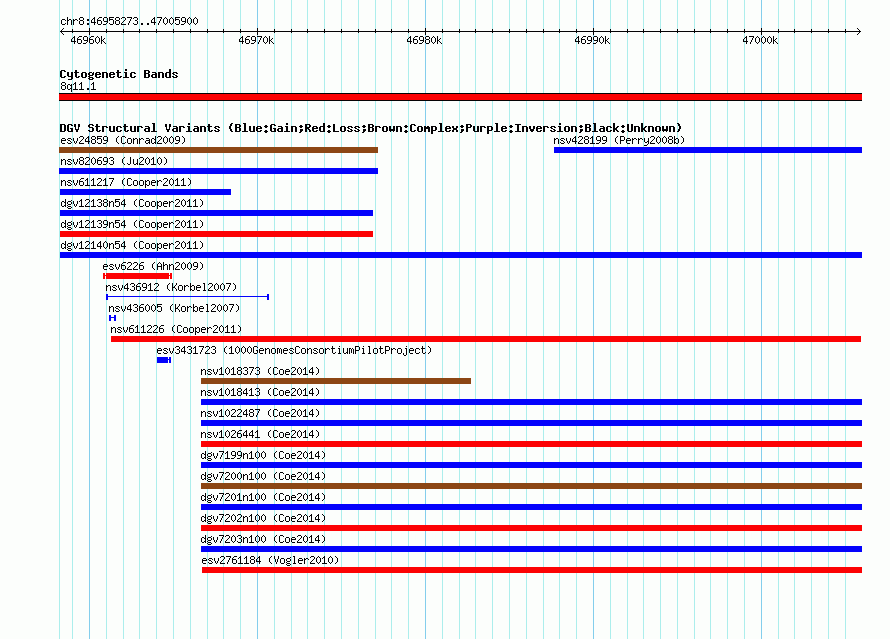This screenshot has width=890, height=639.
Task: Open variant label dgv7199n100 (Coe2014)
Action: [263, 455]
